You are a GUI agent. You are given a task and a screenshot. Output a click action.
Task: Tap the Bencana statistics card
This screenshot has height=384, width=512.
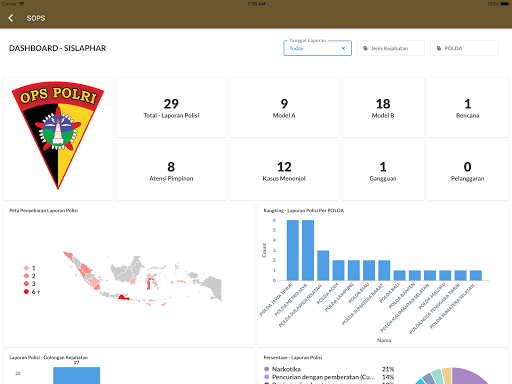pos(468,107)
